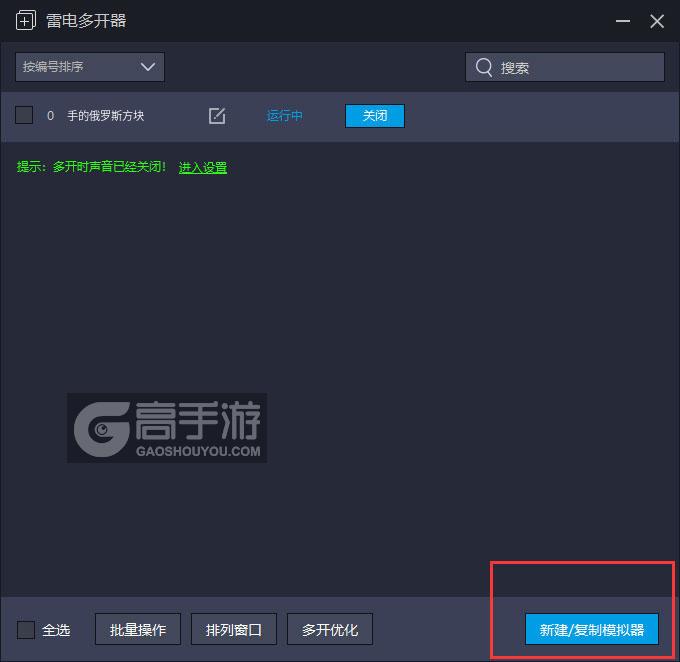Close the 雷电多开器 window
This screenshot has height=662, width=680.
(x=657, y=21)
